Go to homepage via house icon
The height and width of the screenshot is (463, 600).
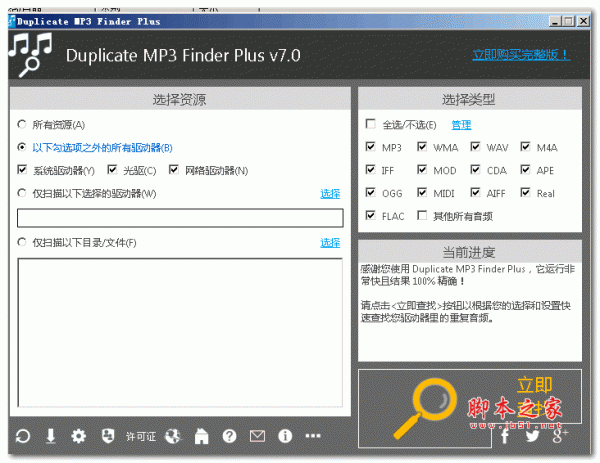pyautogui.click(x=201, y=436)
